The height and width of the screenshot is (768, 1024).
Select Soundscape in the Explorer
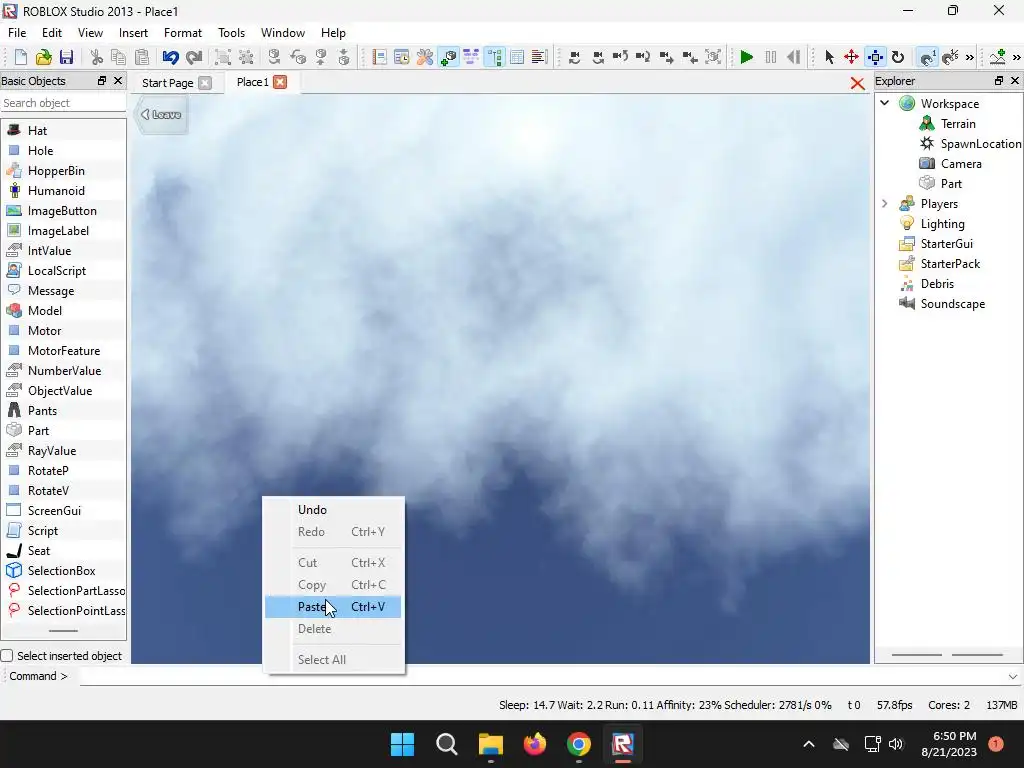point(953,304)
